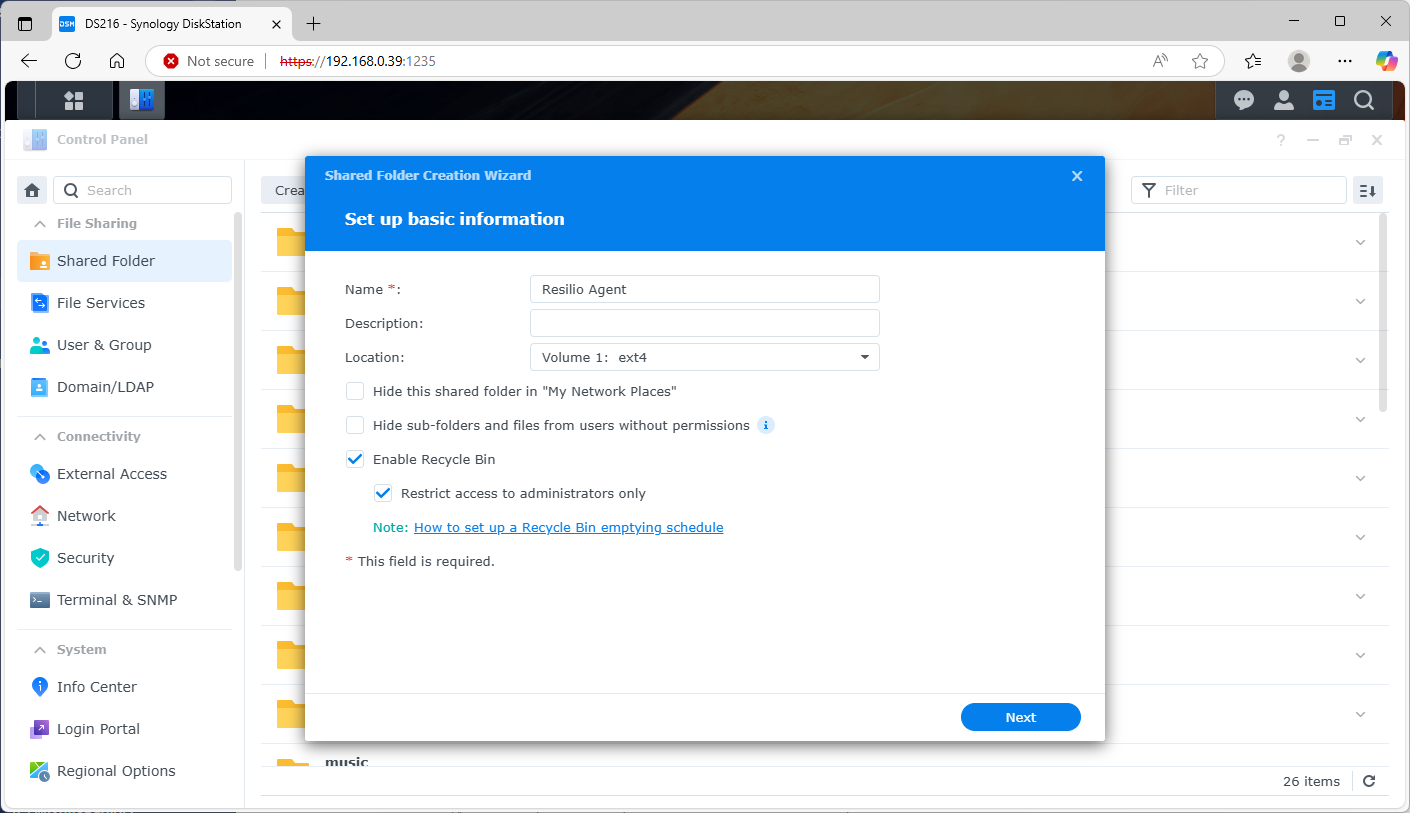Select Shared Folder in the sidebar

[x=105, y=260]
